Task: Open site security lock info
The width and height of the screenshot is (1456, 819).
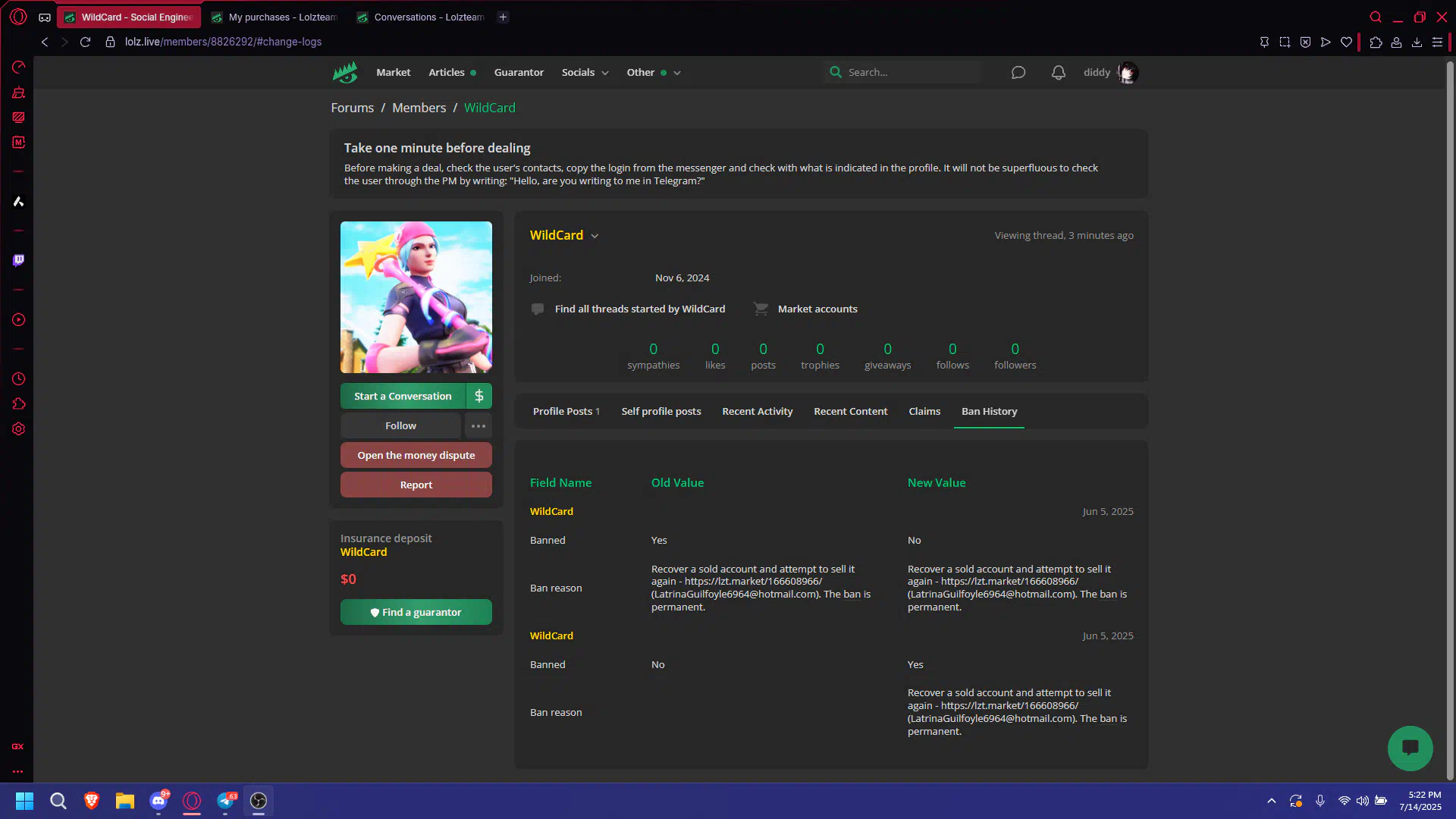Action: point(110,42)
